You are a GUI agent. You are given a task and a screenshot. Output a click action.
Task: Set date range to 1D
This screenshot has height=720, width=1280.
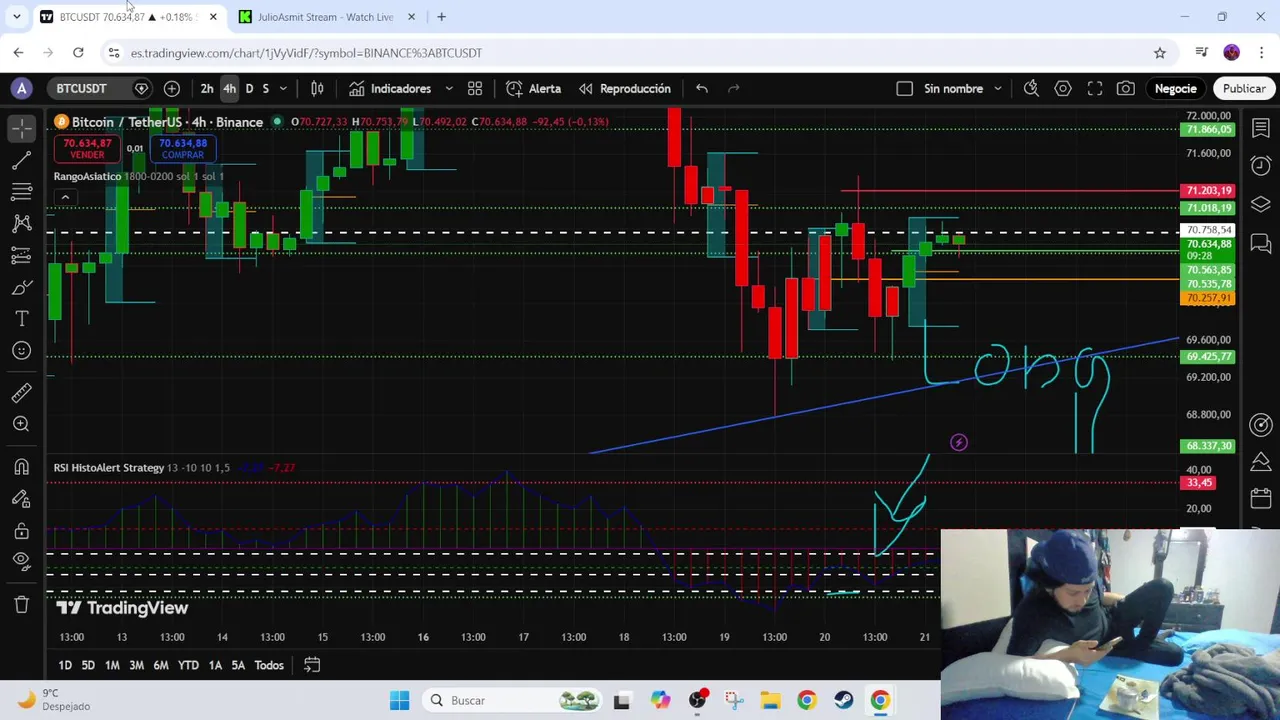pyautogui.click(x=65, y=666)
